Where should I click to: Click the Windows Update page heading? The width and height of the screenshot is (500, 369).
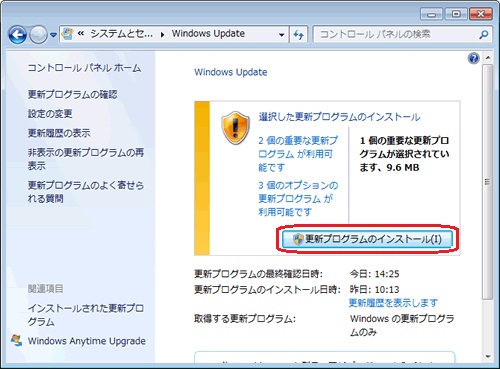[x=231, y=72]
